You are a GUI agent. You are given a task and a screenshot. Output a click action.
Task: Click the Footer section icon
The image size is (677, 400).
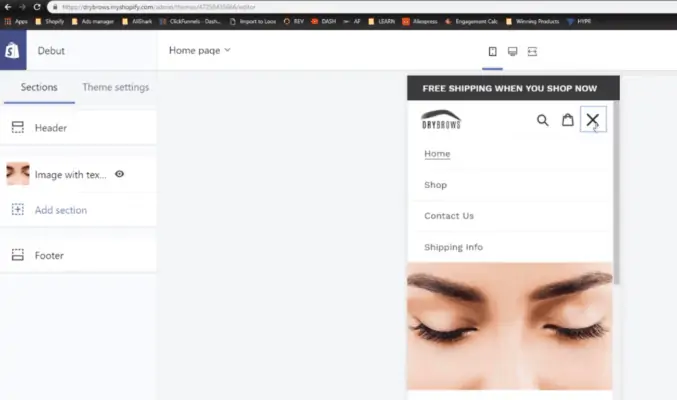(18, 255)
